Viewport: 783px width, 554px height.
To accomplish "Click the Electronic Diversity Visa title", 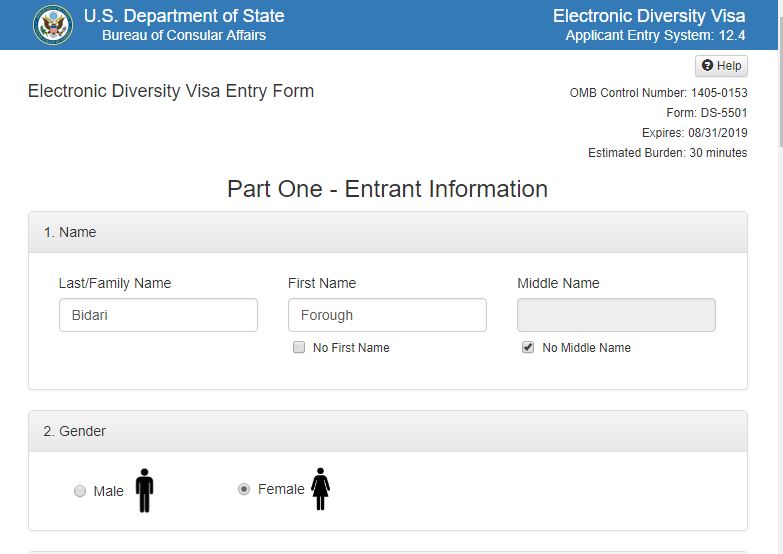I will click(649, 16).
